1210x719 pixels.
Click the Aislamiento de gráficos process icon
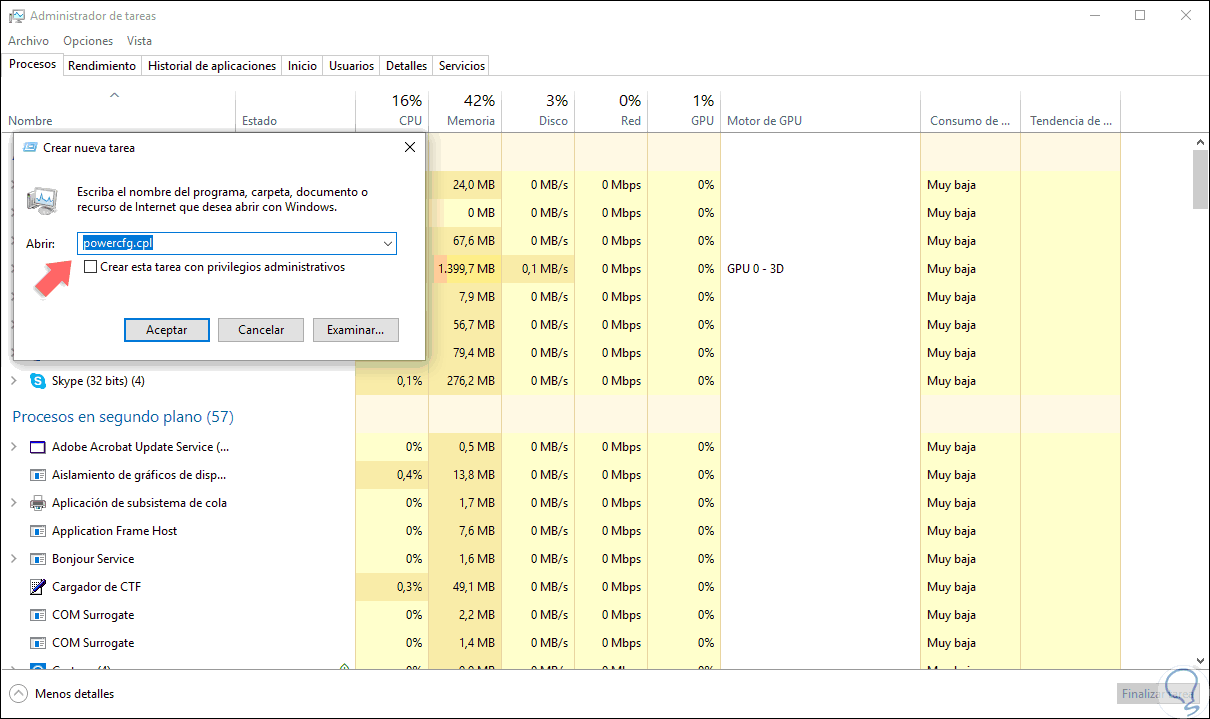pyautogui.click(x=38, y=475)
